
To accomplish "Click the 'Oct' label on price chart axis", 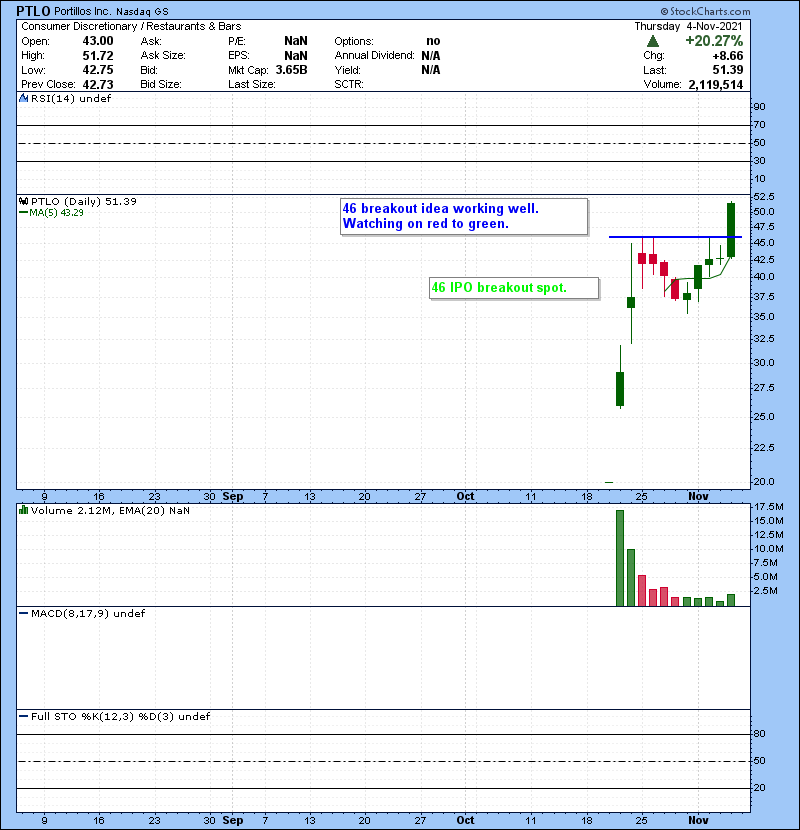I will 465,497.
